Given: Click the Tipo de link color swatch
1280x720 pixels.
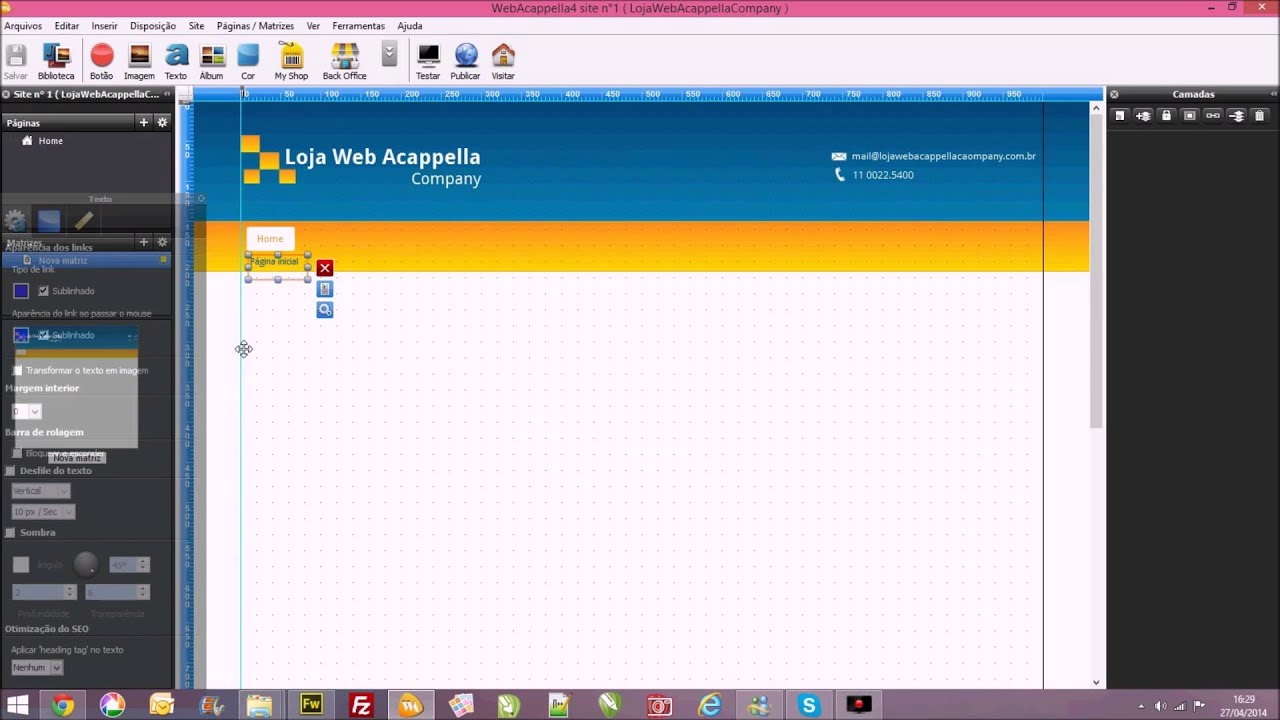Looking at the screenshot, I should [21, 291].
